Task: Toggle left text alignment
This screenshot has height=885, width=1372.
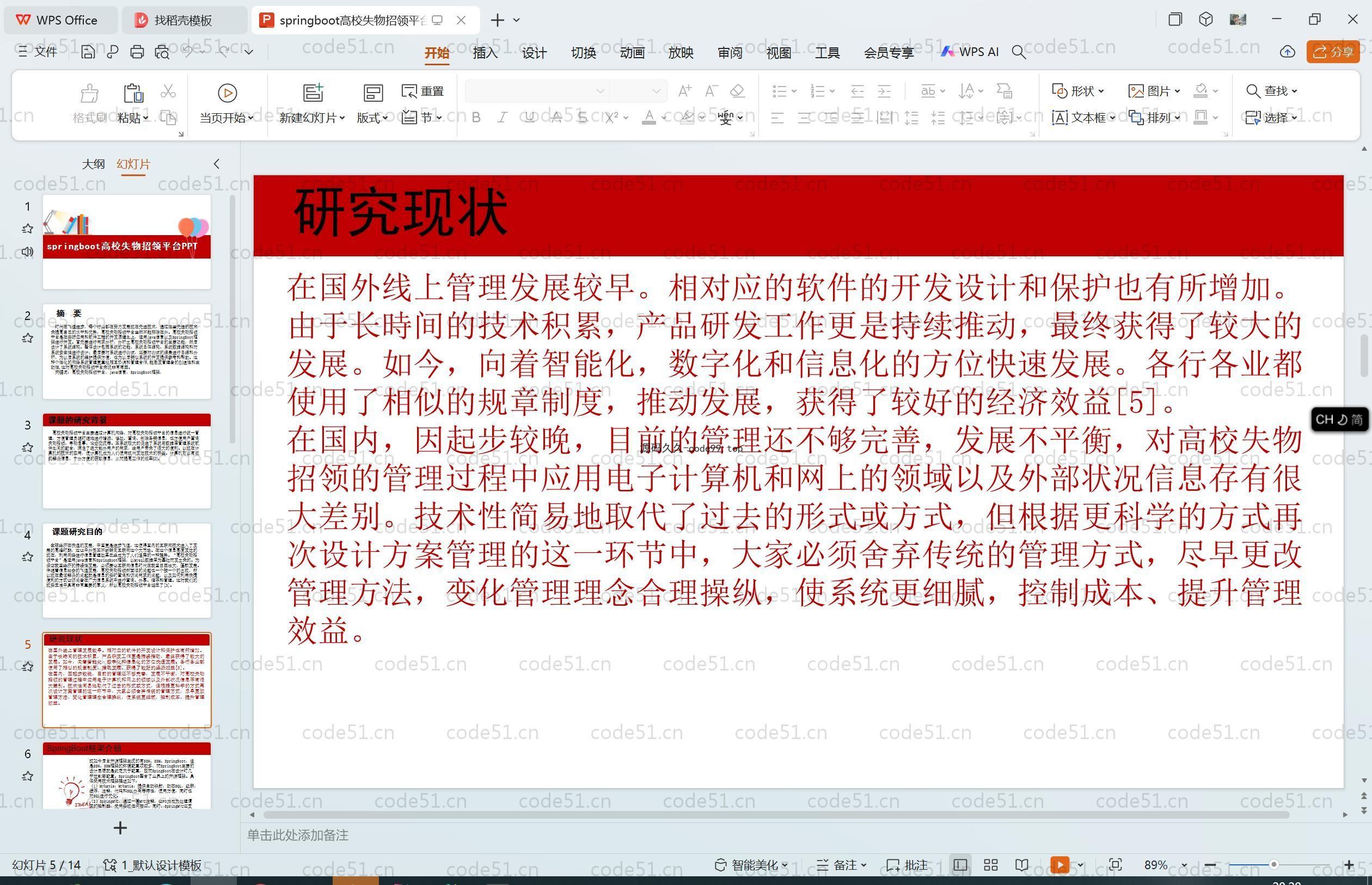Action: (777, 118)
